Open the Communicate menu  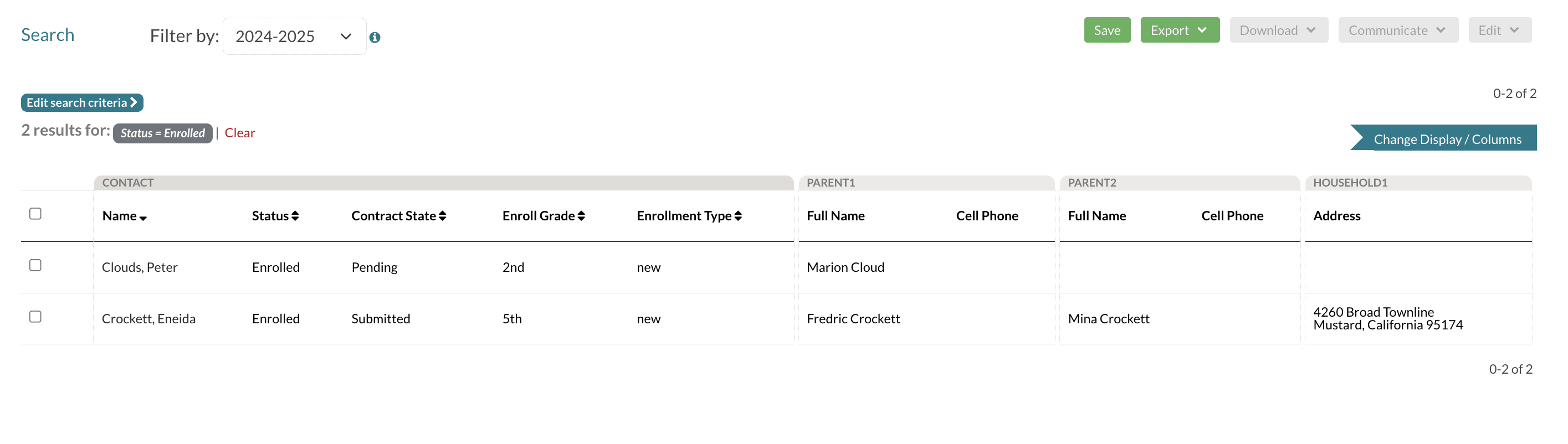[1397, 30]
